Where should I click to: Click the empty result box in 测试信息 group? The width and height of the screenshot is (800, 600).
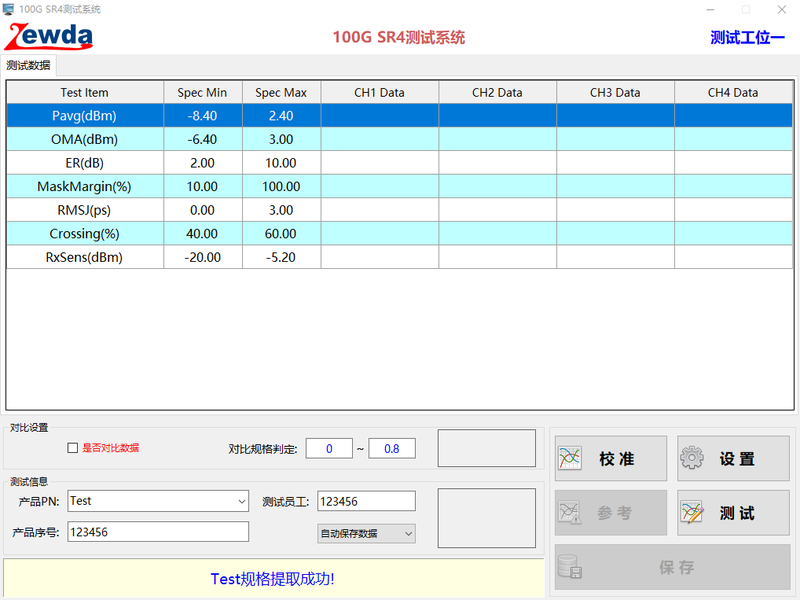487,518
